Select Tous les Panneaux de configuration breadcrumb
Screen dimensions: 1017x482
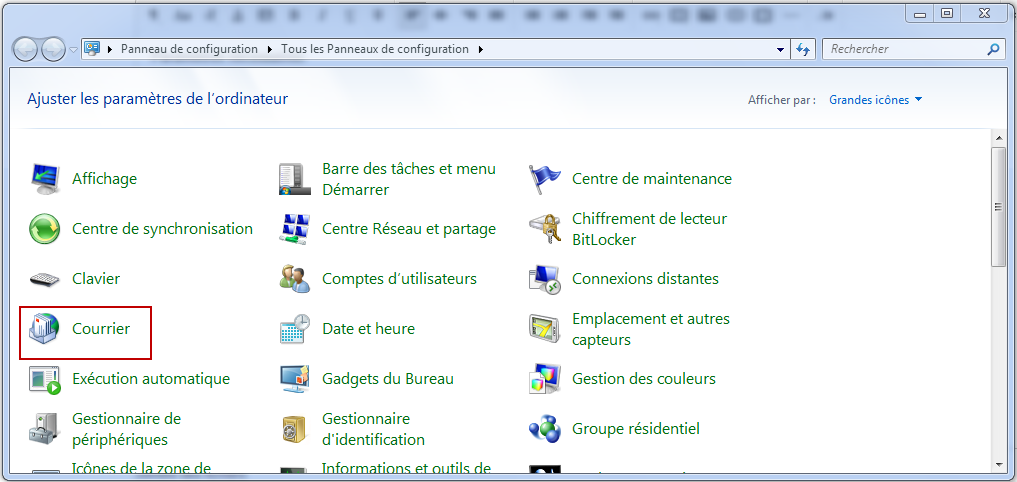pyautogui.click(x=374, y=49)
